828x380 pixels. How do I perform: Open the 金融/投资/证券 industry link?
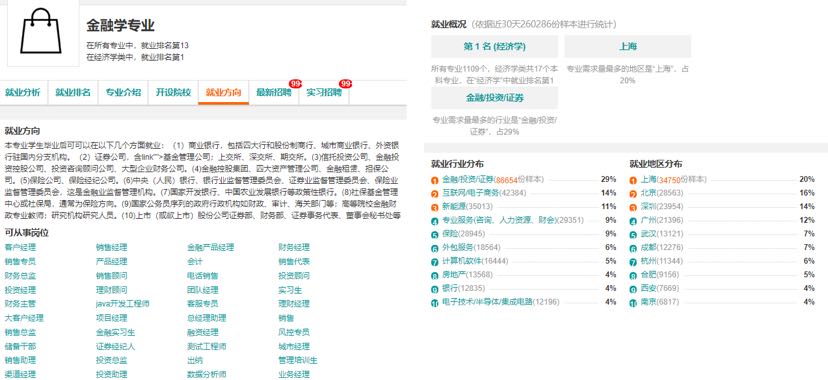[468, 180]
